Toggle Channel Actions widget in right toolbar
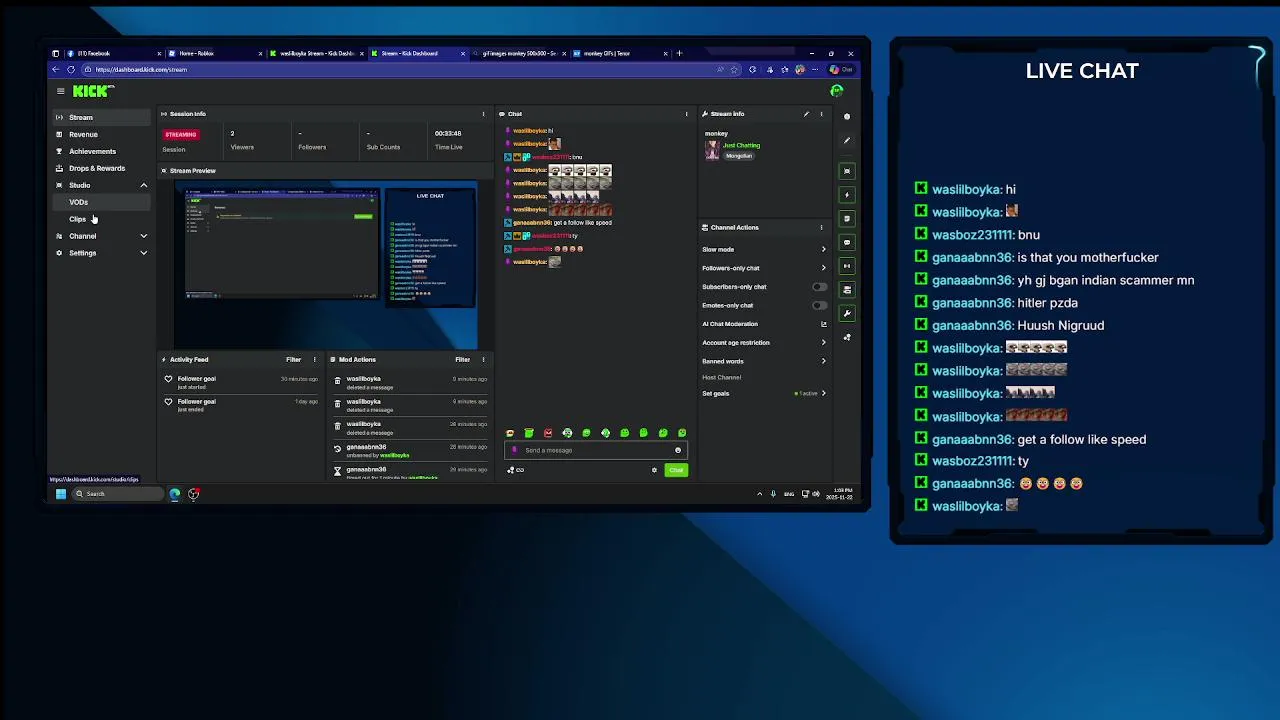The width and height of the screenshot is (1280, 720). pyautogui.click(x=847, y=290)
